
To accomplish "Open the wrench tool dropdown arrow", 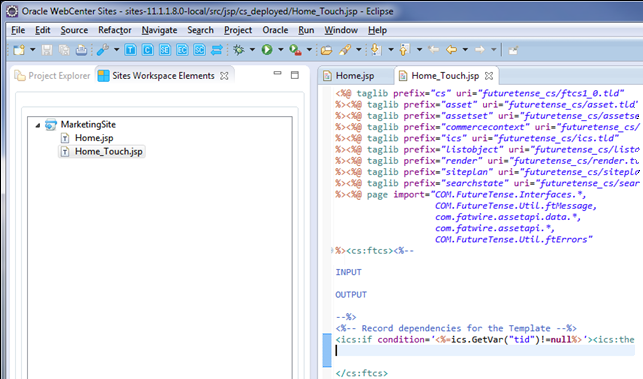I will click(116, 50).
